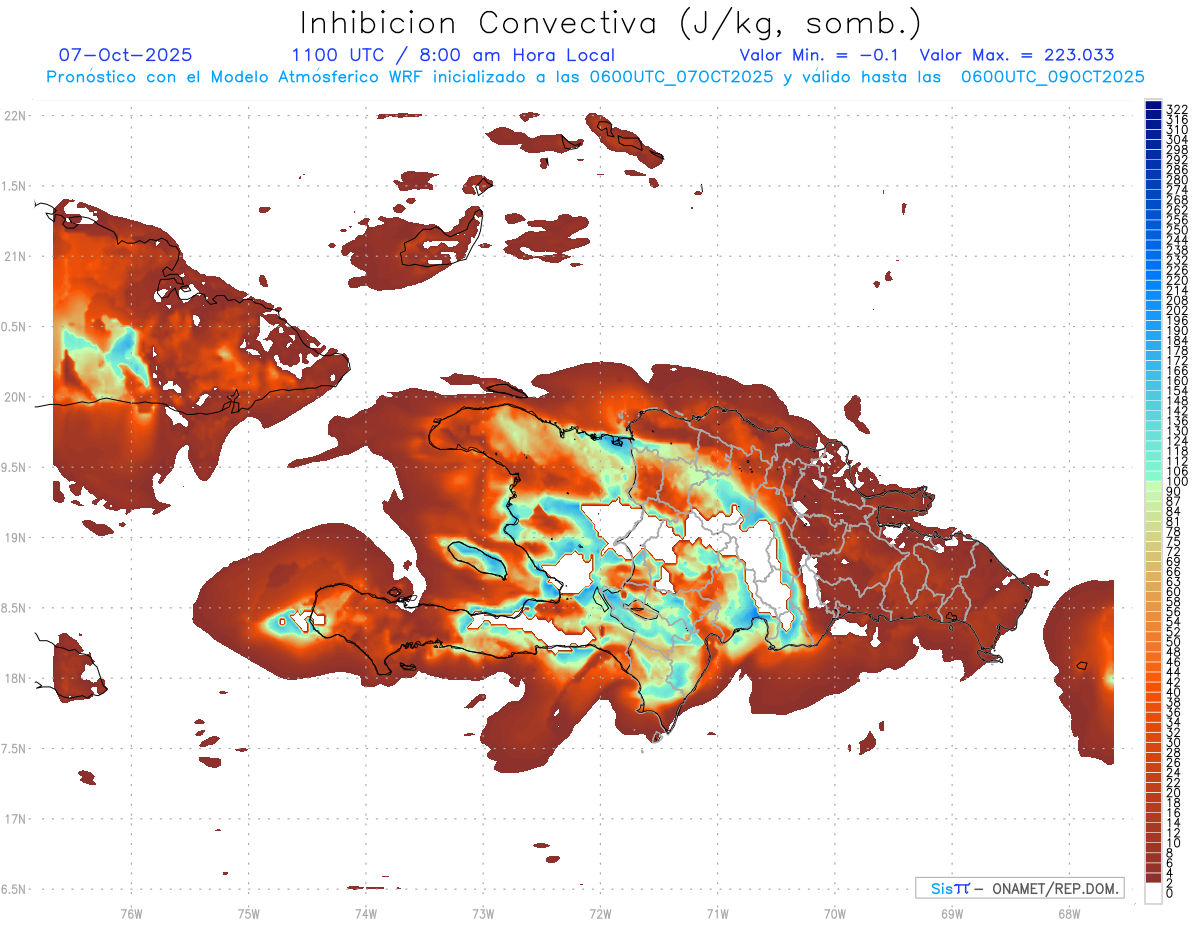Click the 'ONAMET/REP.DOM.' credit label

1055,888
